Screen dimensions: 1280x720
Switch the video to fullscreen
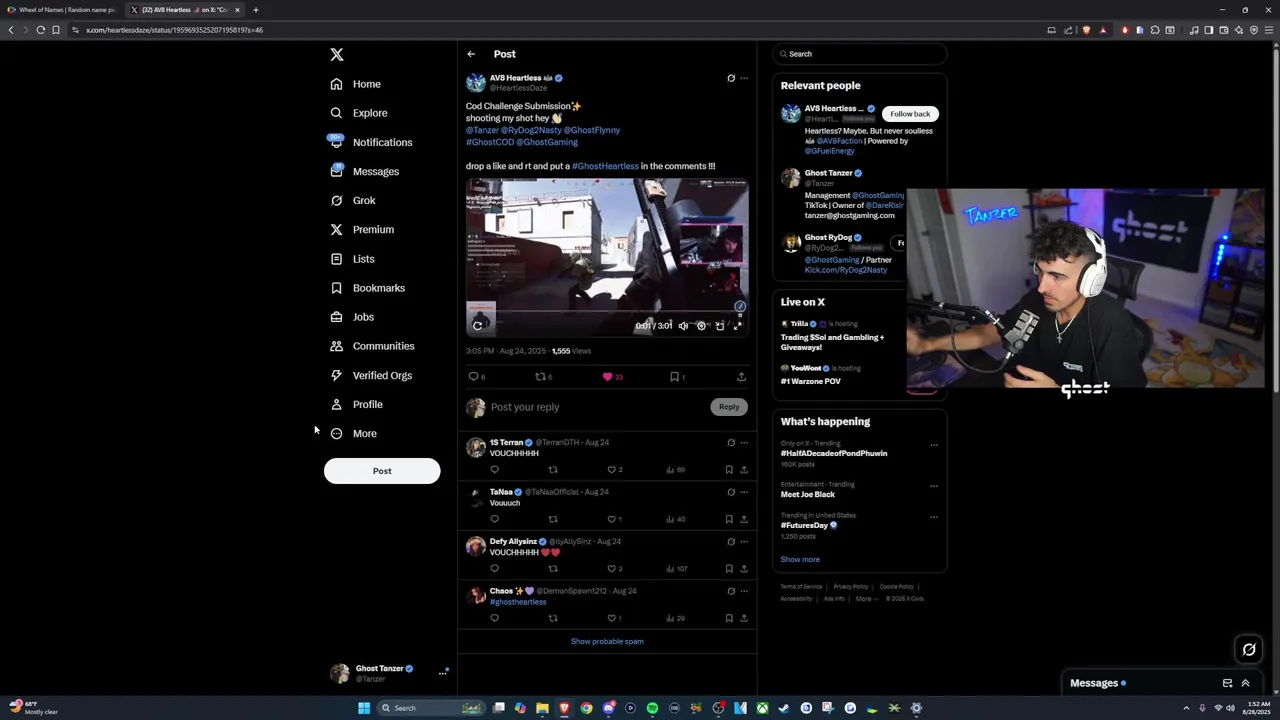[738, 326]
